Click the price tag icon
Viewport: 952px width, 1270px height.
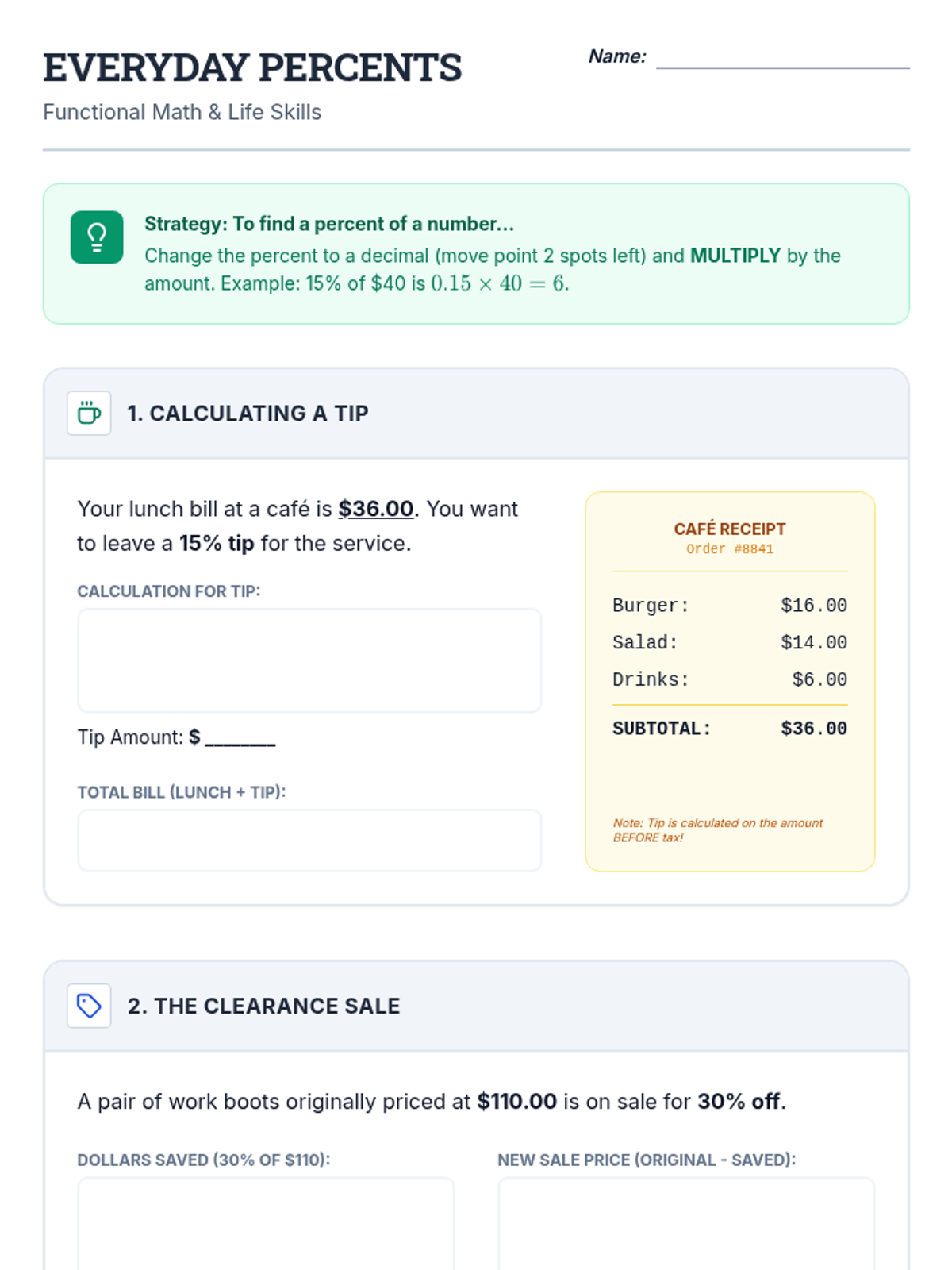89,1006
